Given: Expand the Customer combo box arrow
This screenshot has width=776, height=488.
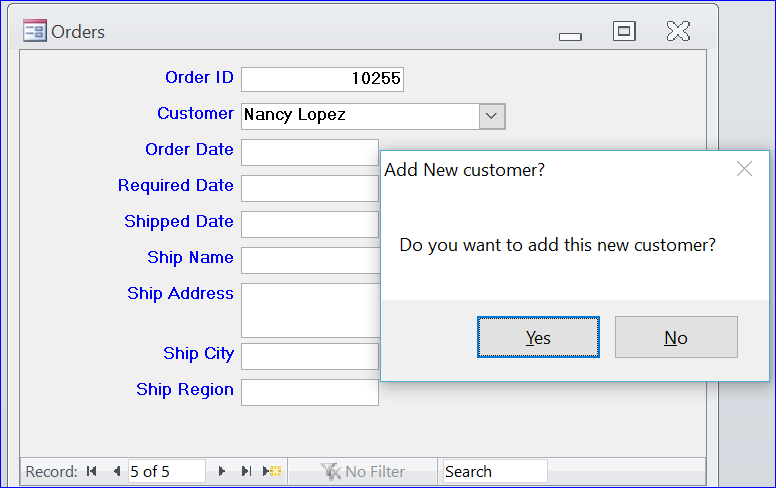Looking at the screenshot, I should 491,116.
